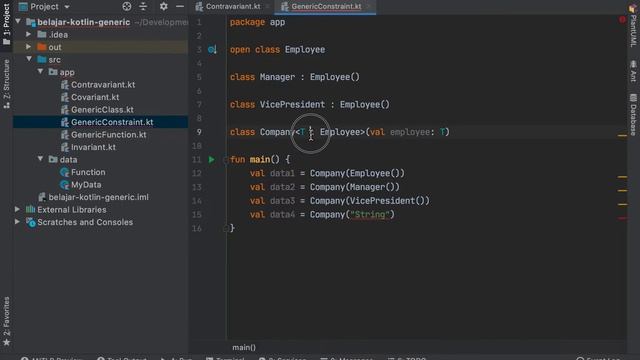The image size is (640, 360).
Task: Click the locate/scroll from source icon
Action: pos(127,6)
